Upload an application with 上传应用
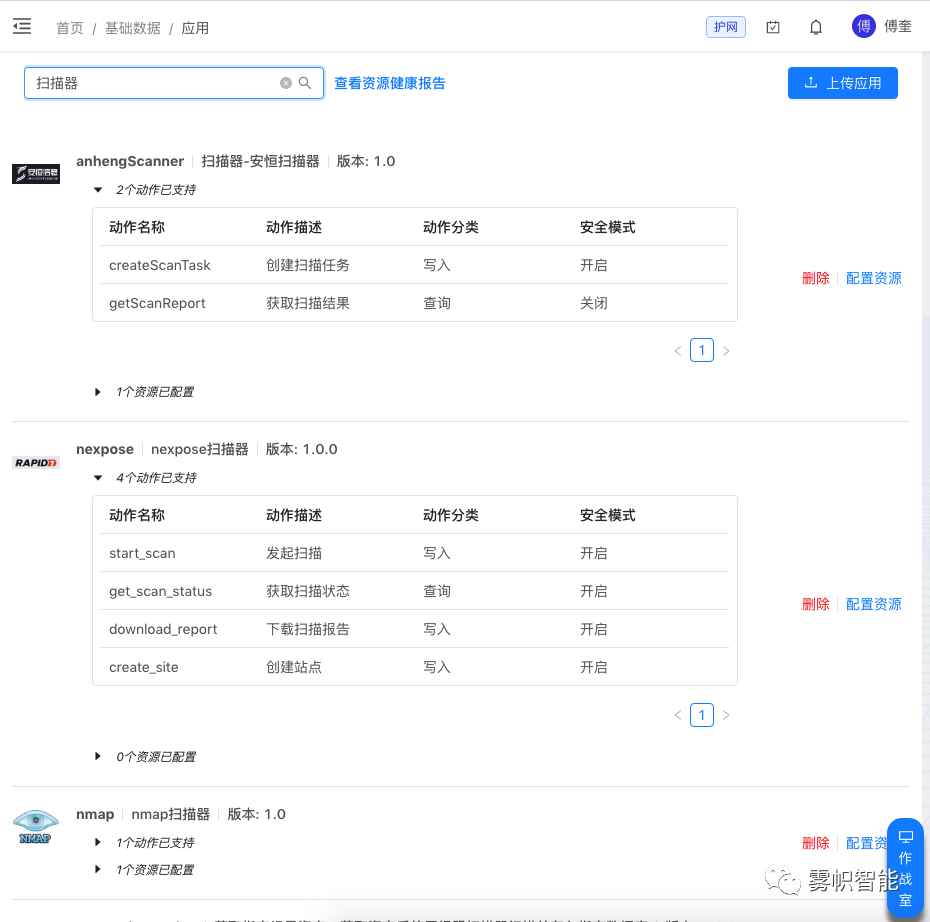Screen dimensions: 930x922 tap(842, 83)
